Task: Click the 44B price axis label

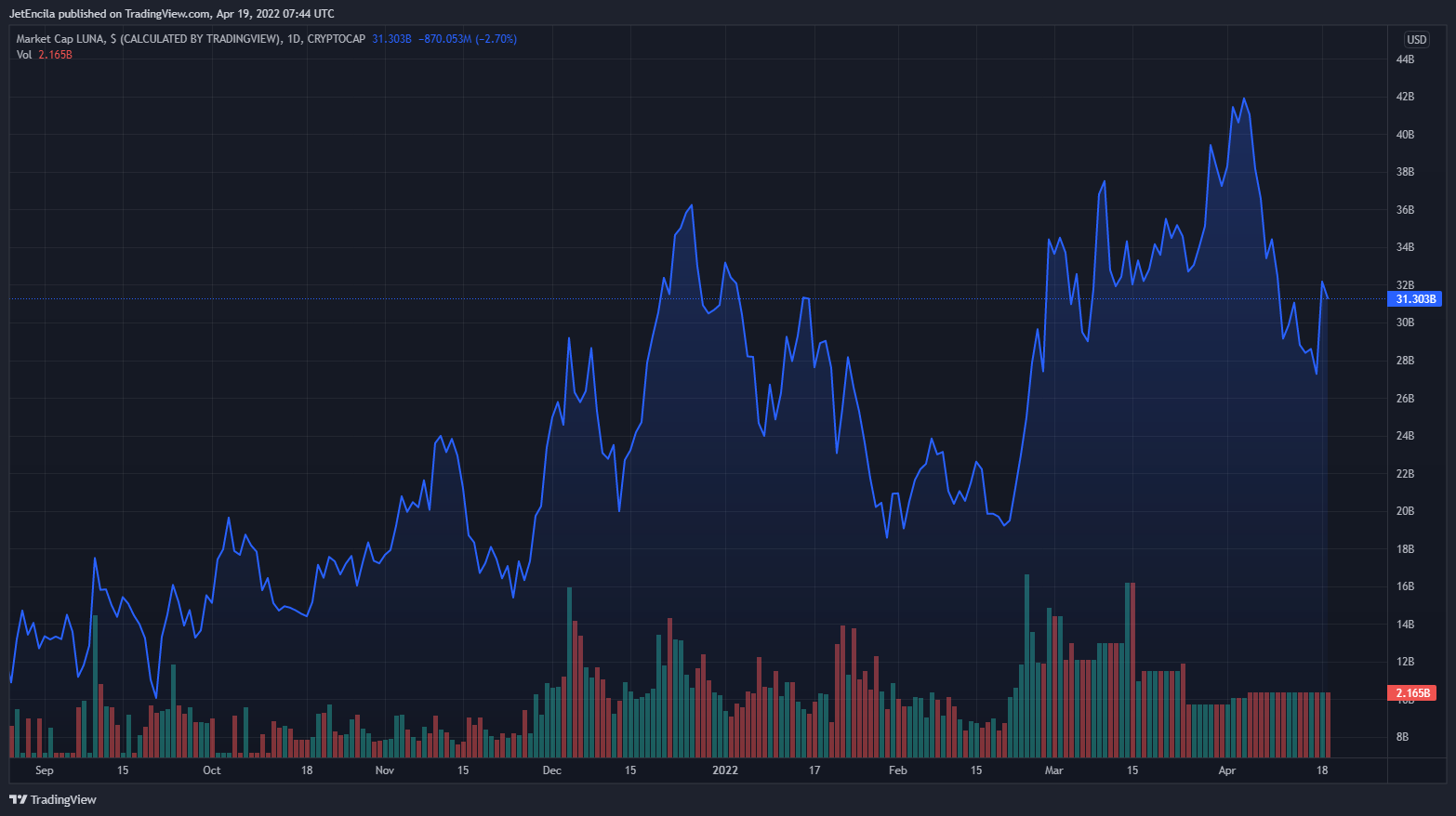Action: pyautogui.click(x=1405, y=59)
